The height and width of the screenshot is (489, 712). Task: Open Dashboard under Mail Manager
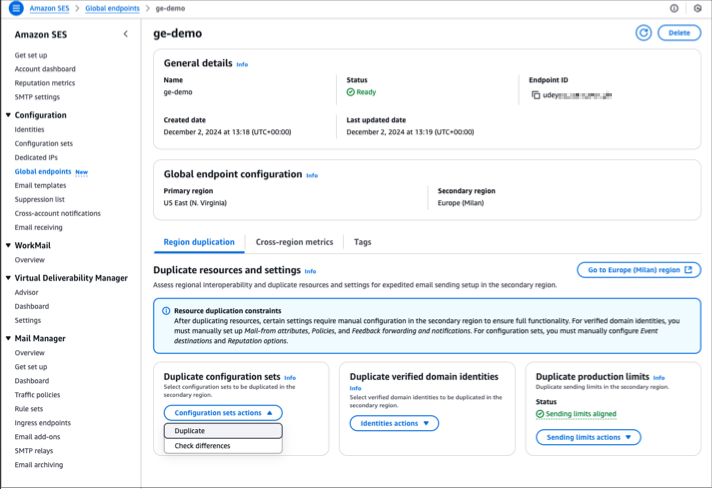(x=32, y=381)
